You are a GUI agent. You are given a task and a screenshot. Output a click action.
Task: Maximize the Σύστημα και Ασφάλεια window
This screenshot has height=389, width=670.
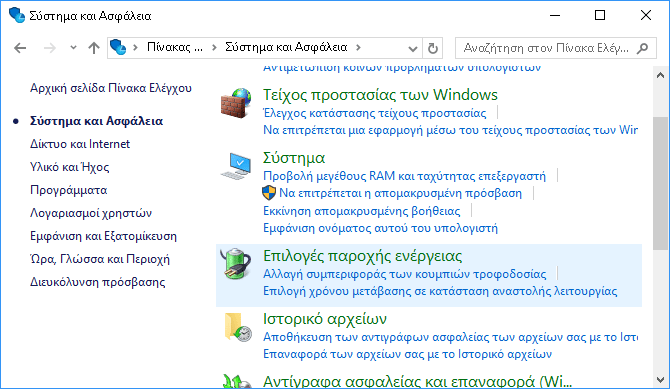pos(600,15)
